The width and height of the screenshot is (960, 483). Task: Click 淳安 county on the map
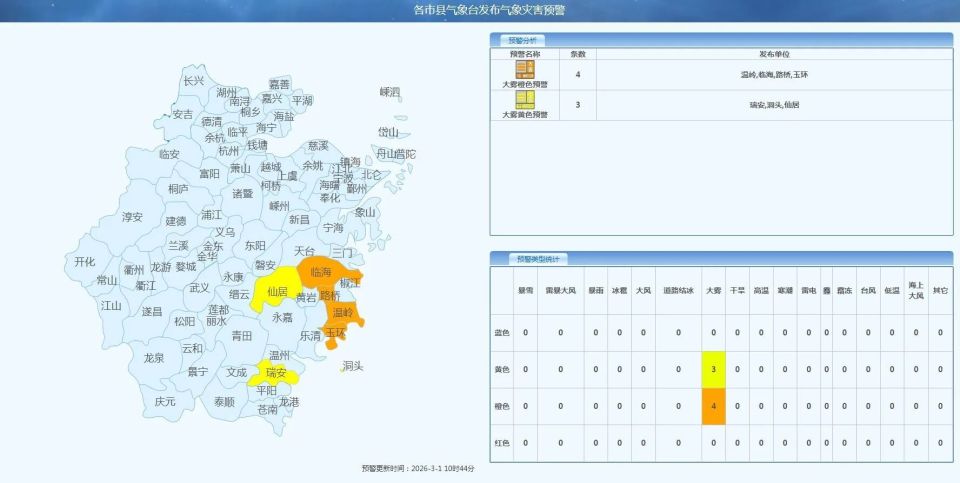(x=132, y=217)
